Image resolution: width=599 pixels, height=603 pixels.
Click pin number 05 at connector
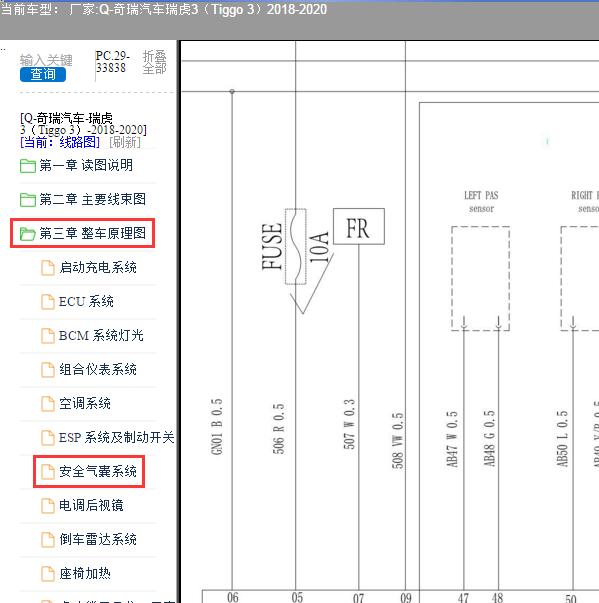pyautogui.click(x=297, y=597)
